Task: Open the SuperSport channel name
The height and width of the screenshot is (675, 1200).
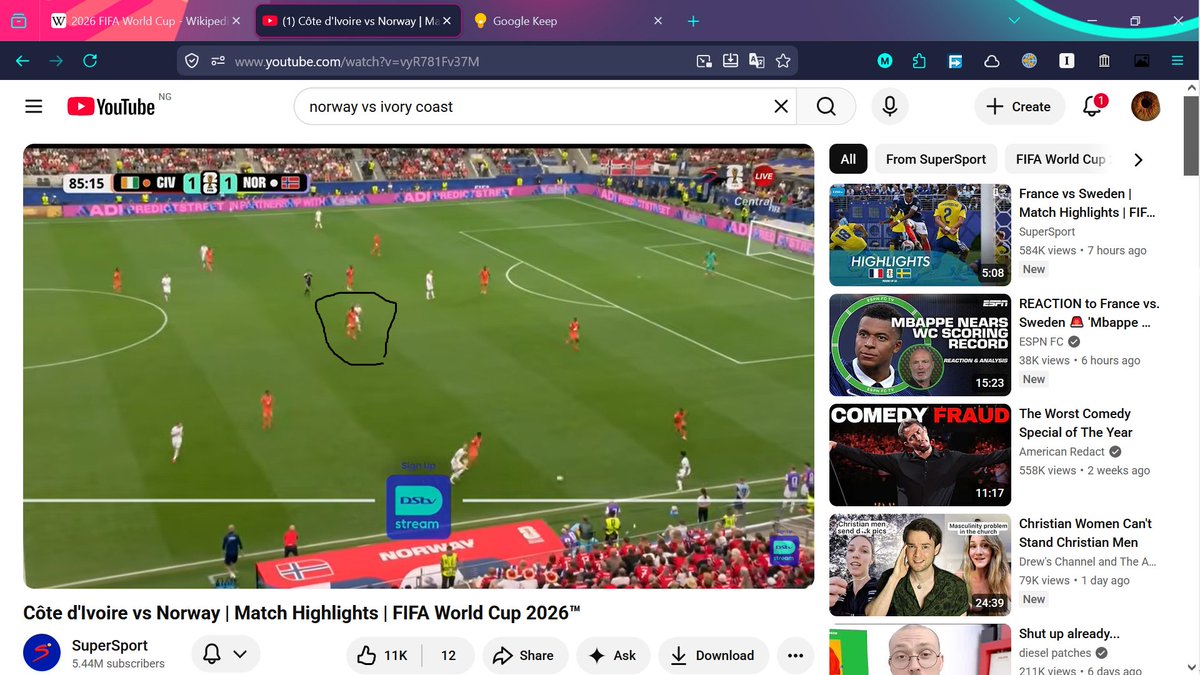Action: click(x=110, y=646)
